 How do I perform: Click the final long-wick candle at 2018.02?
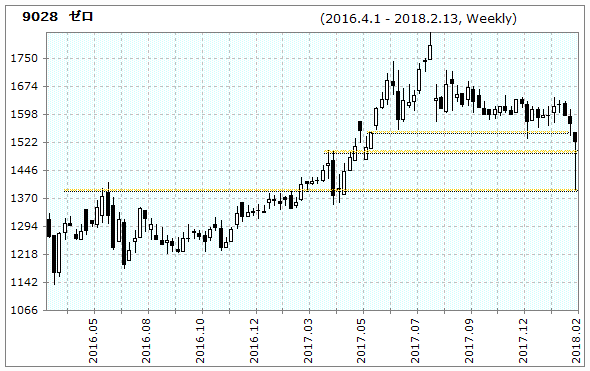coord(575,161)
